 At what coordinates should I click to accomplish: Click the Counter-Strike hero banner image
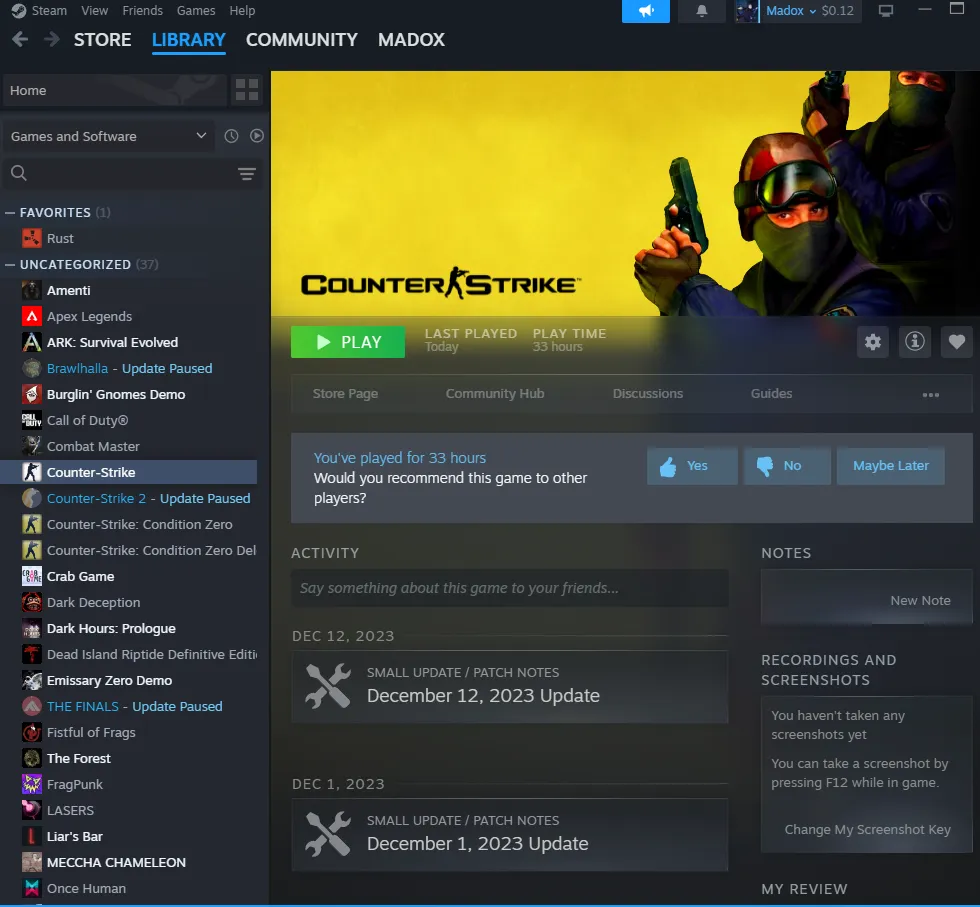[625, 193]
